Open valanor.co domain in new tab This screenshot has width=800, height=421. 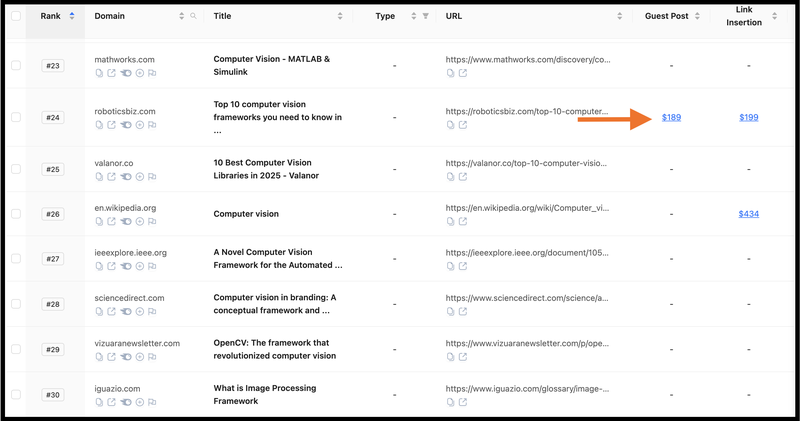click(x=111, y=177)
